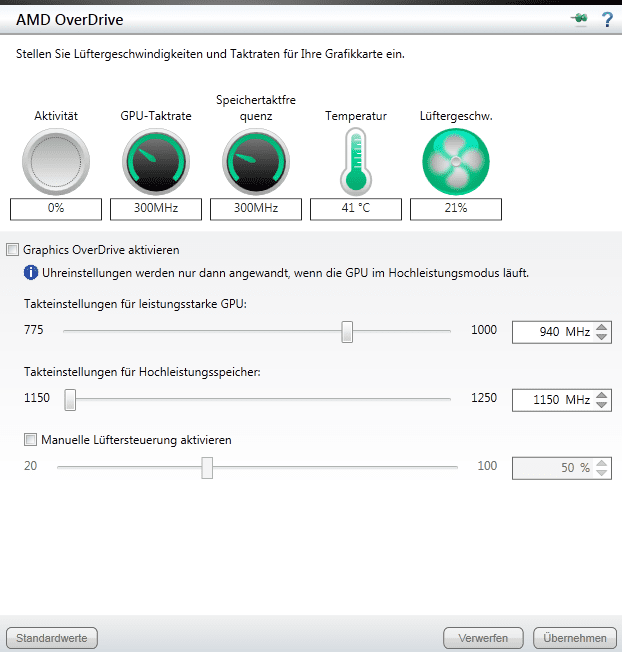622x652 pixels.
Task: Enable Graphics OverDrive aktivieren checkbox
Action: tap(12, 249)
